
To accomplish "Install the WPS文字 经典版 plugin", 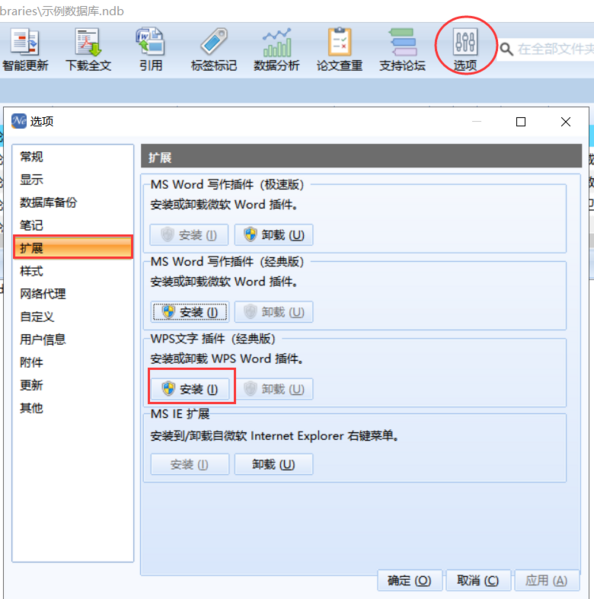I will (x=189, y=389).
